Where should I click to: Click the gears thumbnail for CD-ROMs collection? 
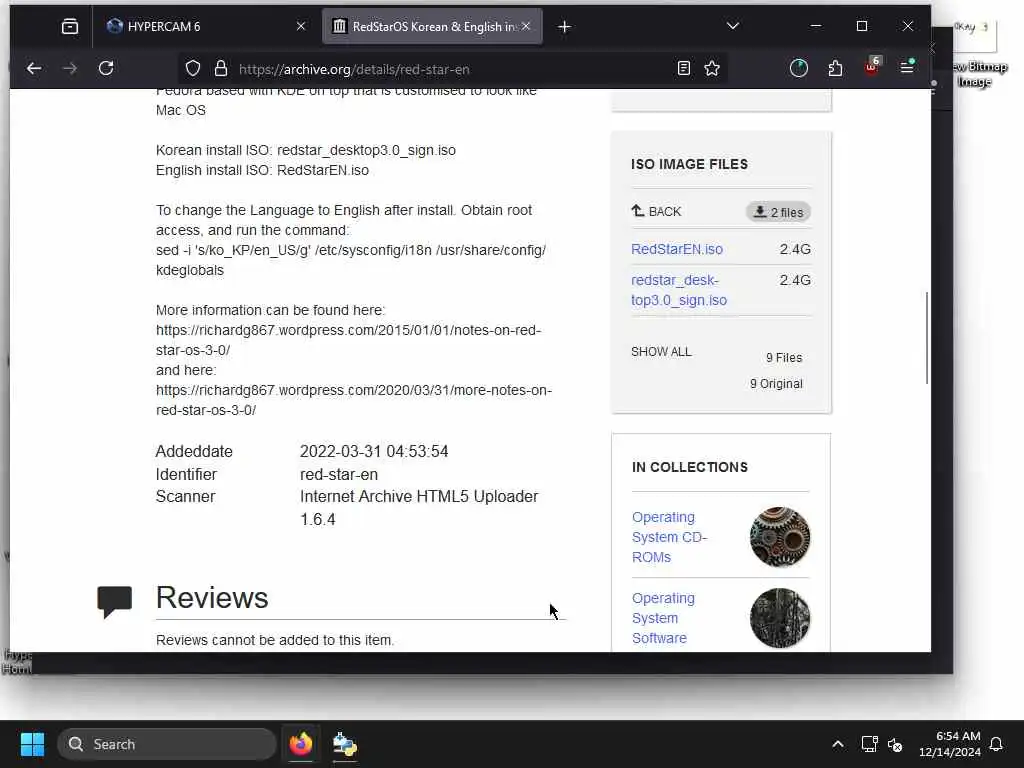780,537
